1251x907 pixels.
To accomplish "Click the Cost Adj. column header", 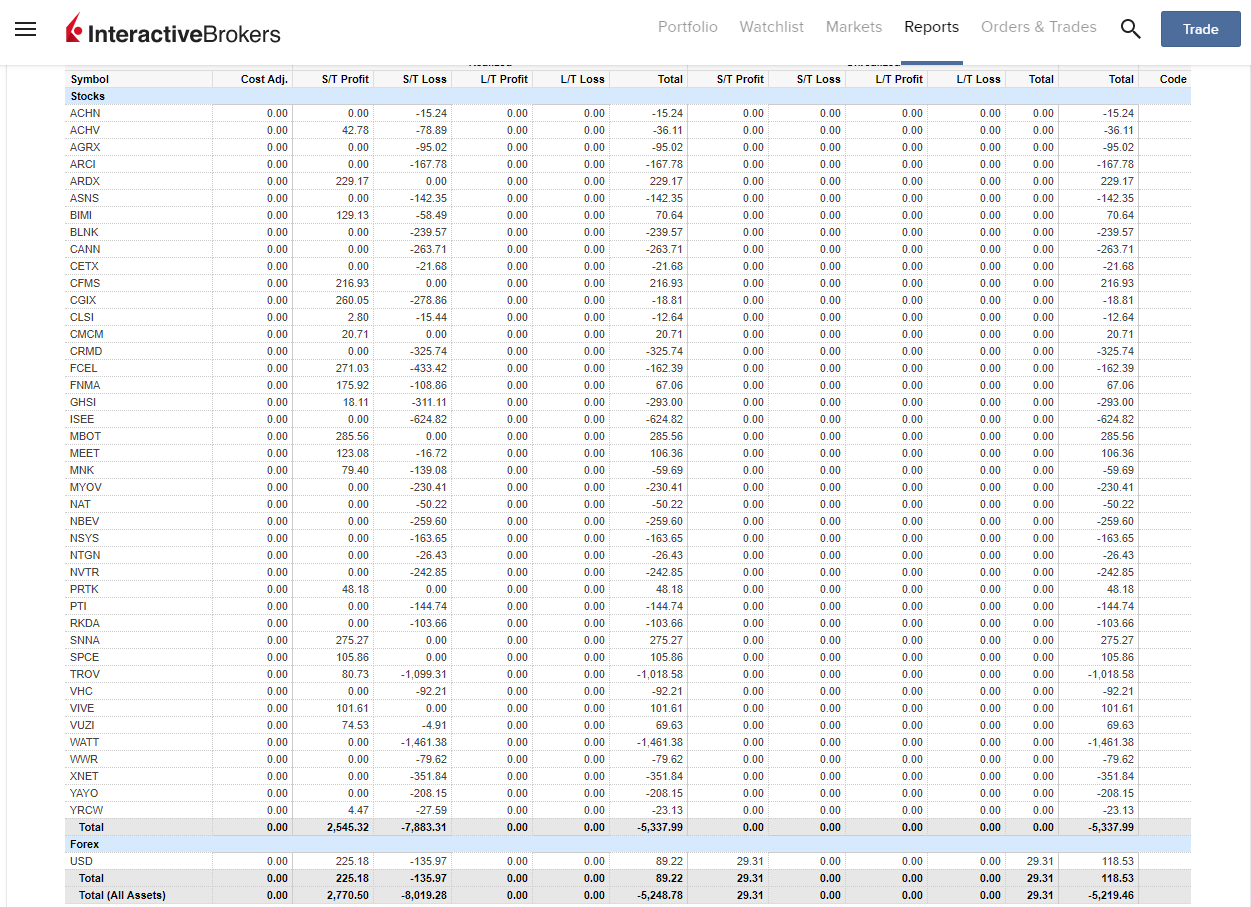I will 264,79.
